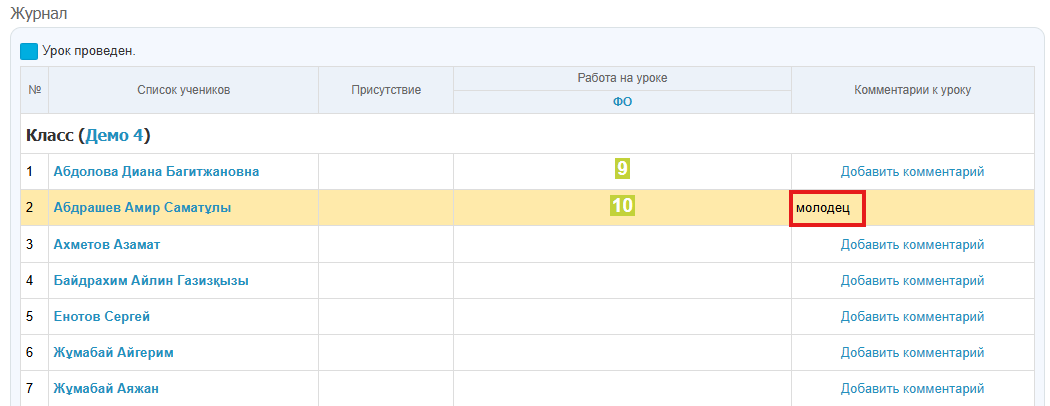The height and width of the screenshot is (406, 1050).
Task: Add a comment for Ахметов Азамат
Action: click(912, 245)
